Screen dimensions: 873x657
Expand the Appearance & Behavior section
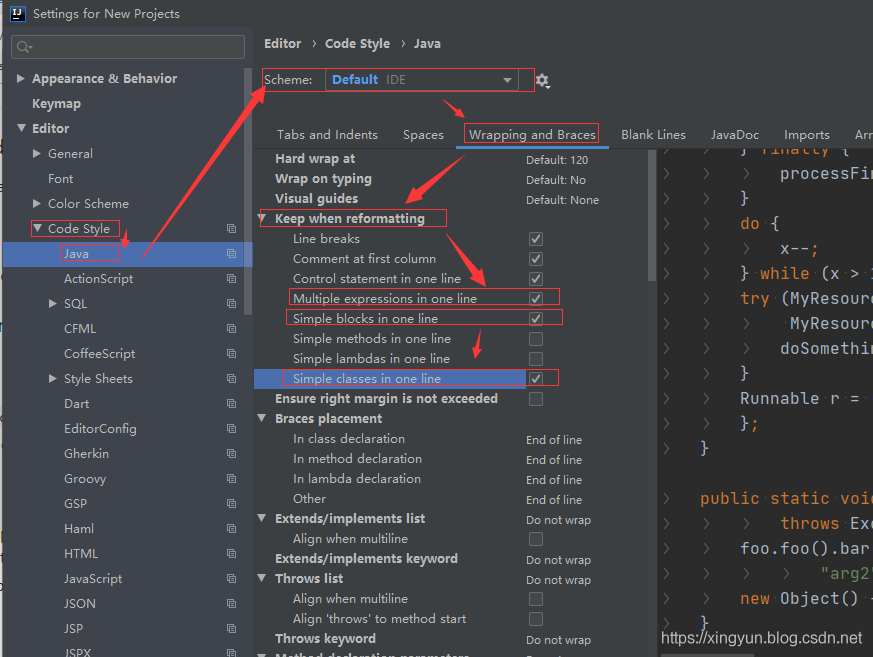(x=22, y=79)
